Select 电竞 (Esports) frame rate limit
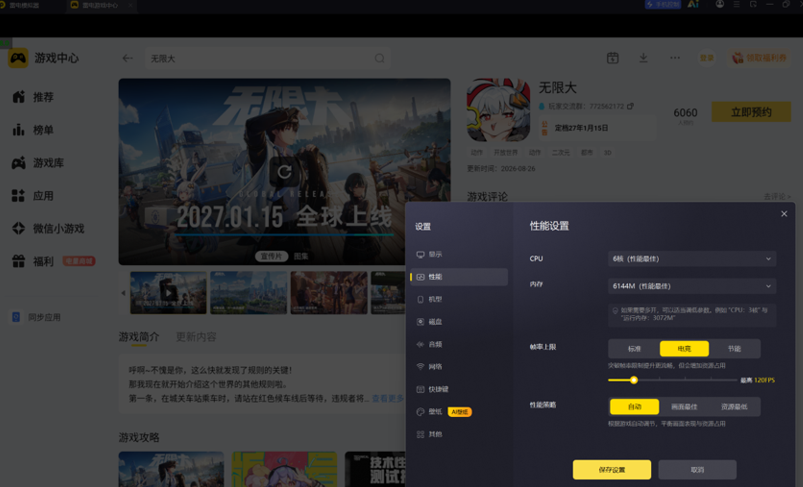 684,349
